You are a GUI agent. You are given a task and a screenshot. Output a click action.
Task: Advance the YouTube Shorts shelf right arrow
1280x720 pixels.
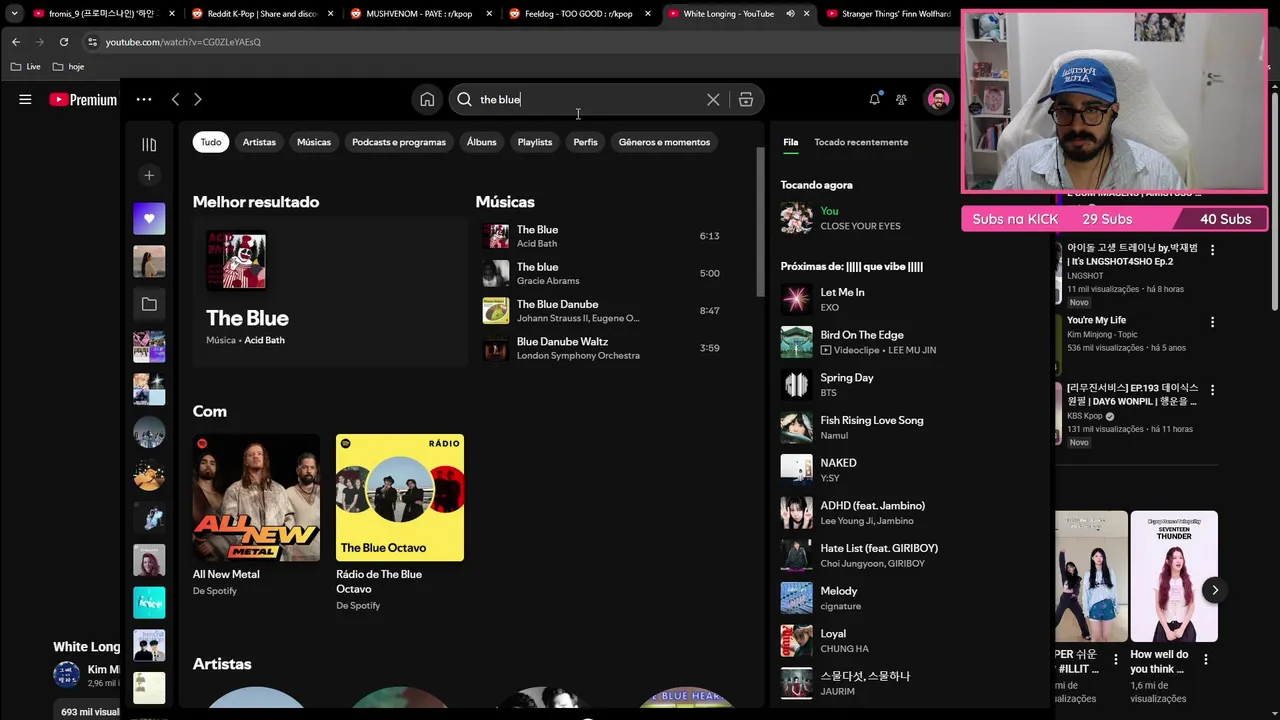1215,590
